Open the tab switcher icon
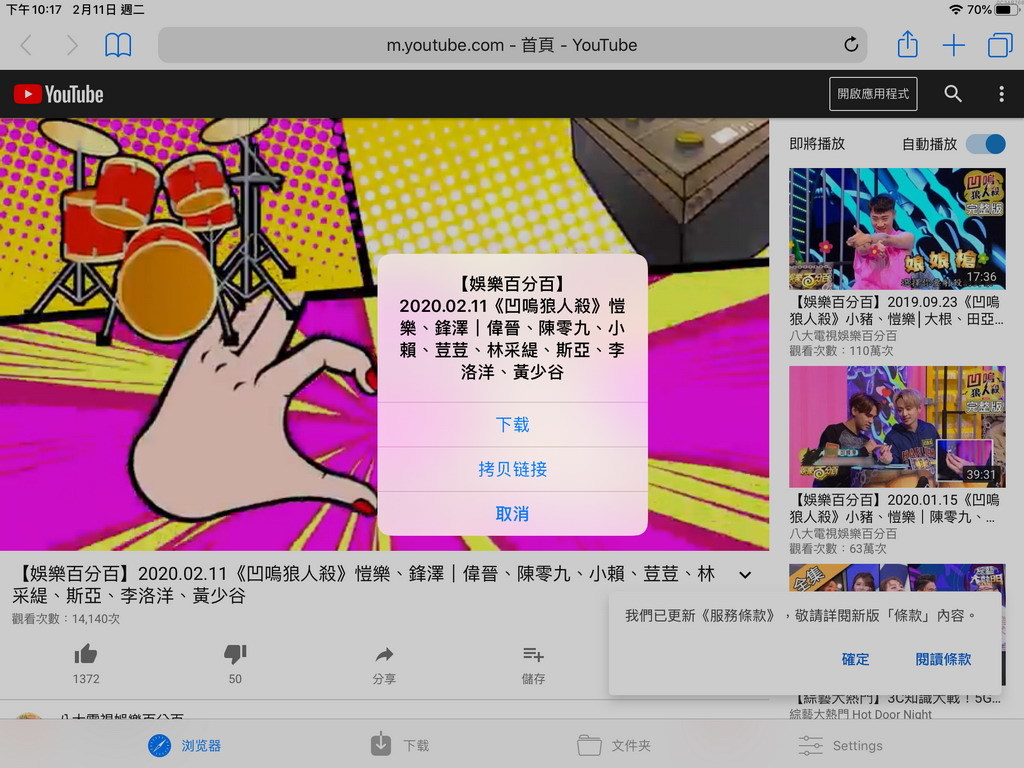The height and width of the screenshot is (768, 1024). (x=1000, y=44)
